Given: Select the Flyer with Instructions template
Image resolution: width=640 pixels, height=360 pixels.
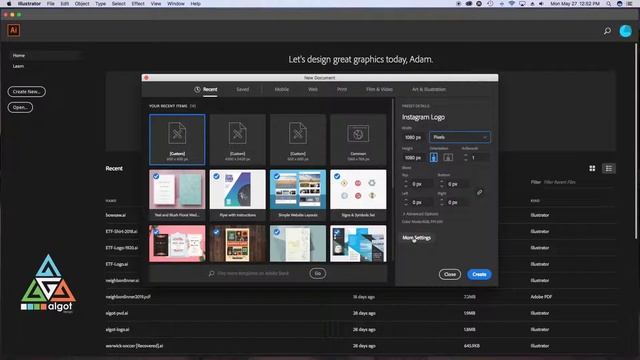Looking at the screenshot, I should [238, 195].
